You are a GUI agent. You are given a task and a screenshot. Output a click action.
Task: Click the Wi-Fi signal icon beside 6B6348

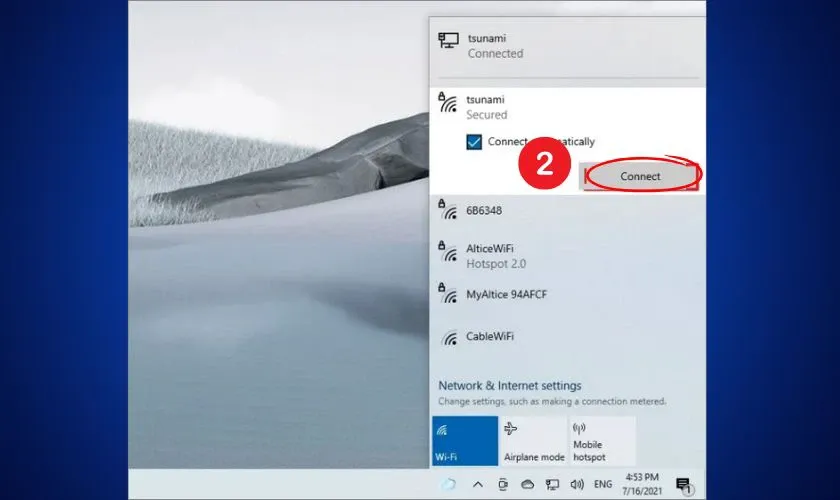(448, 210)
